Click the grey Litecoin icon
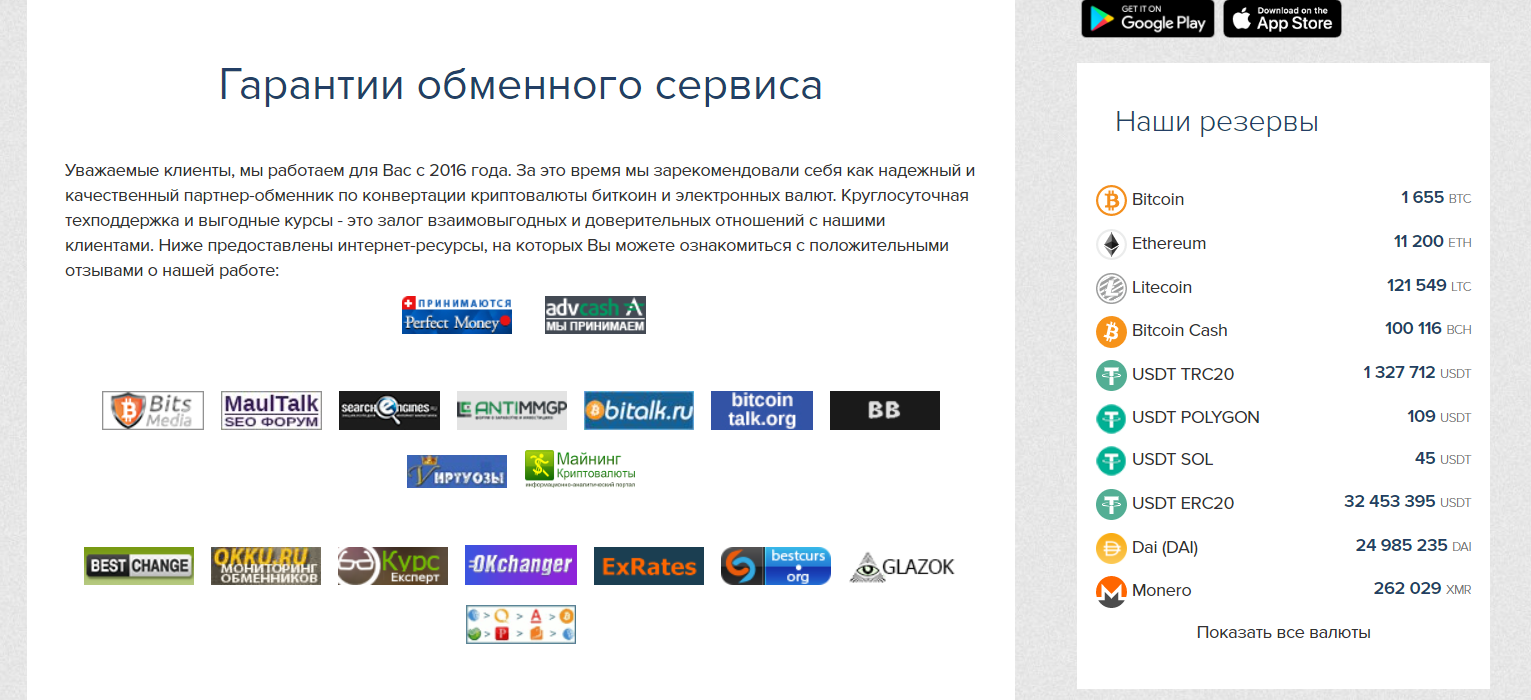Screen dimensions: 1531x700 click(x=1111, y=288)
